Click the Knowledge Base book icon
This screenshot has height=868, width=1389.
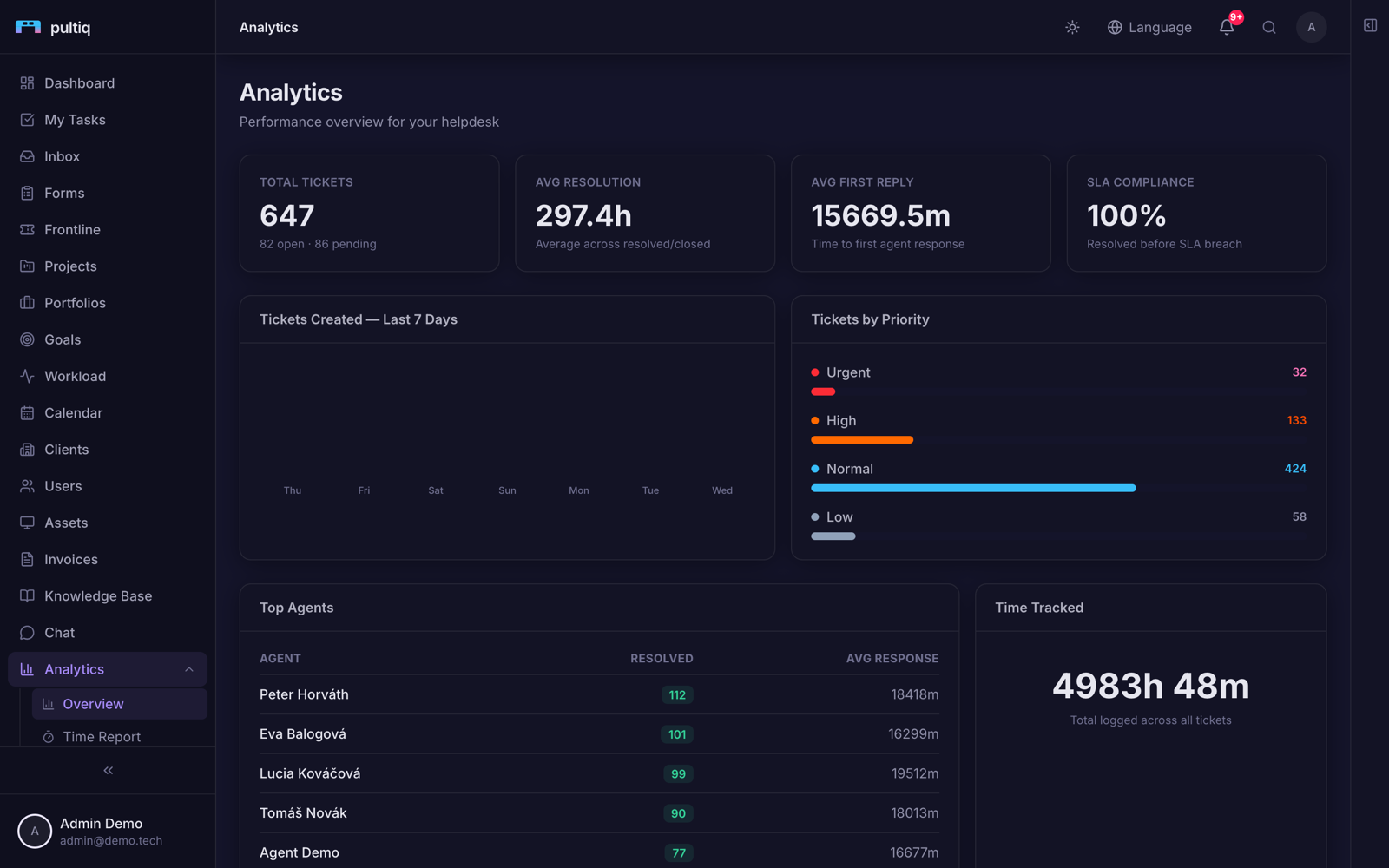[x=27, y=595]
